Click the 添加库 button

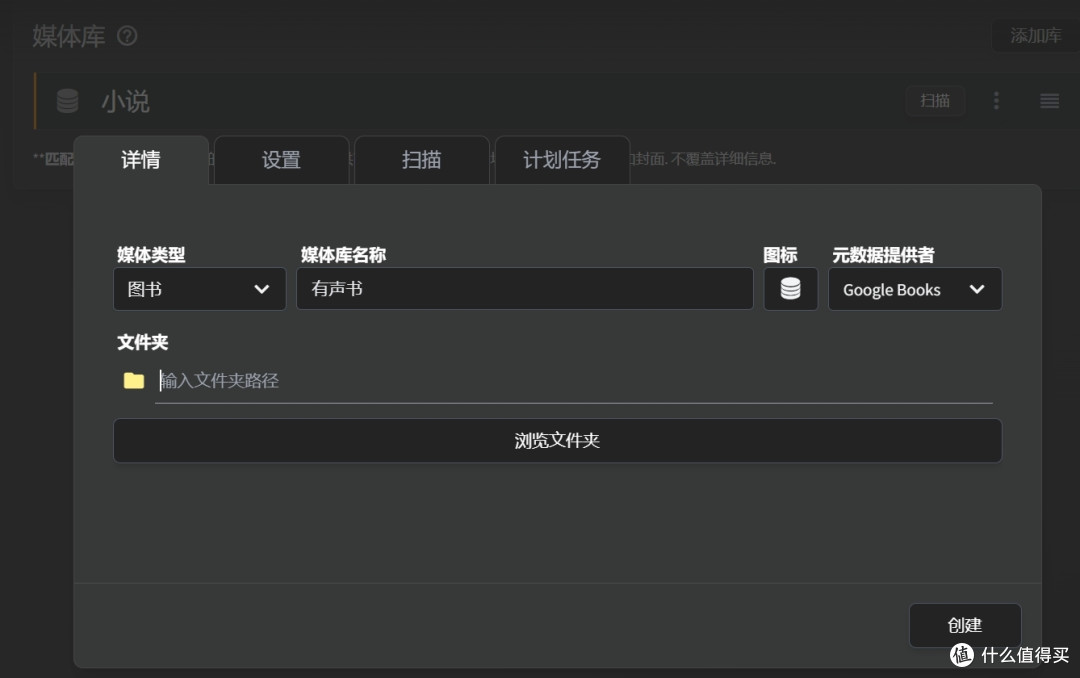pyautogui.click(x=1035, y=35)
